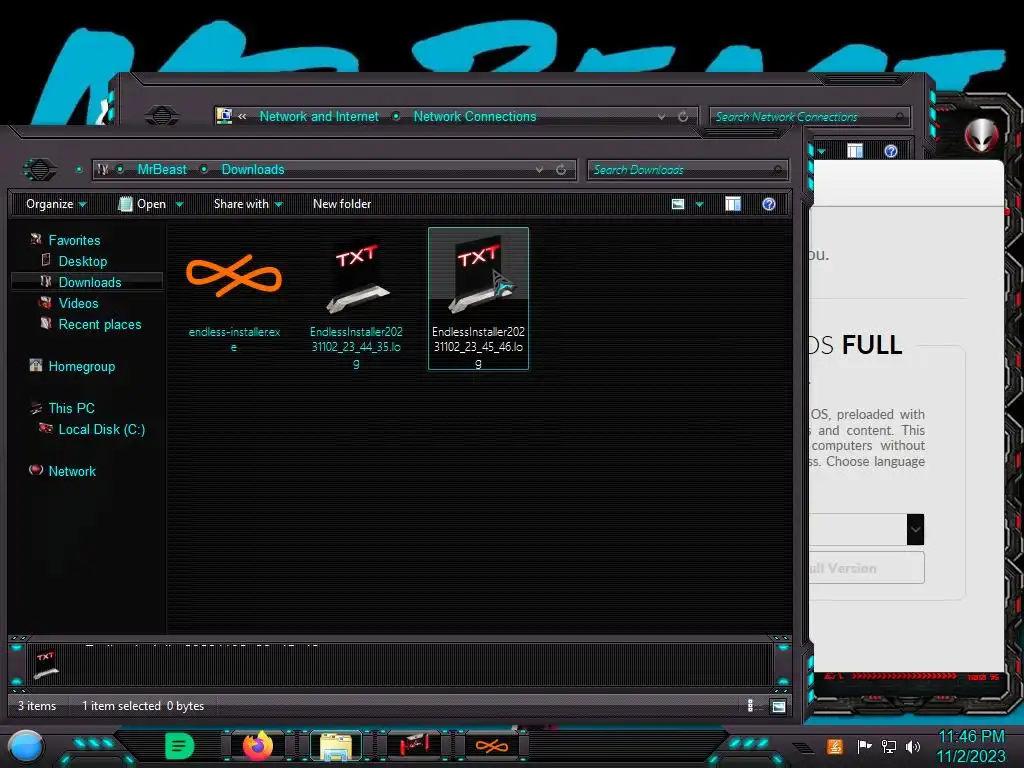Select Recent places in the navigation pane

coord(100,325)
